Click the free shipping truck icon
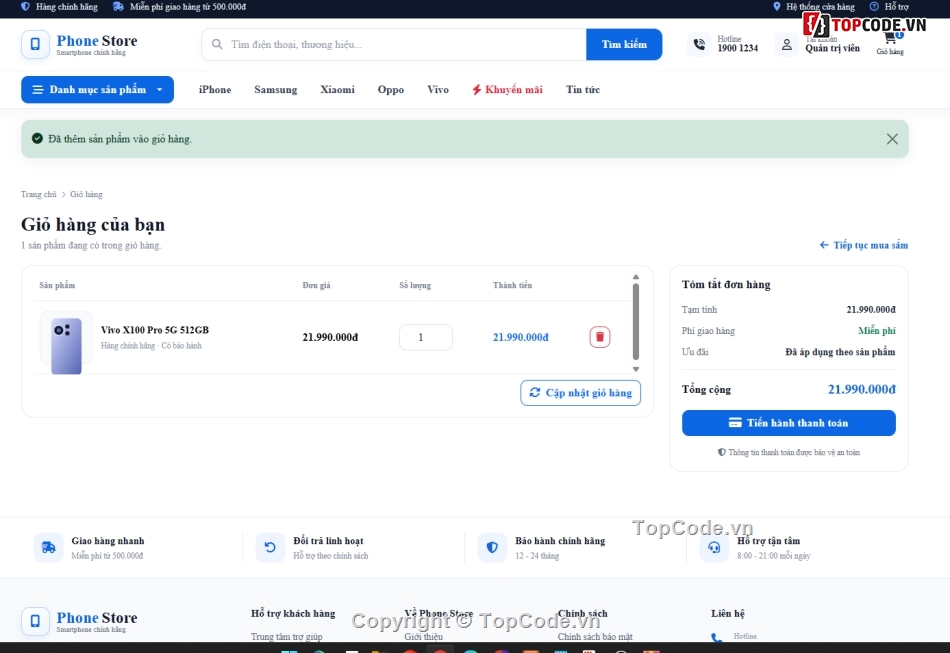This screenshot has height=653, width=950. pyautogui.click(x=118, y=7)
